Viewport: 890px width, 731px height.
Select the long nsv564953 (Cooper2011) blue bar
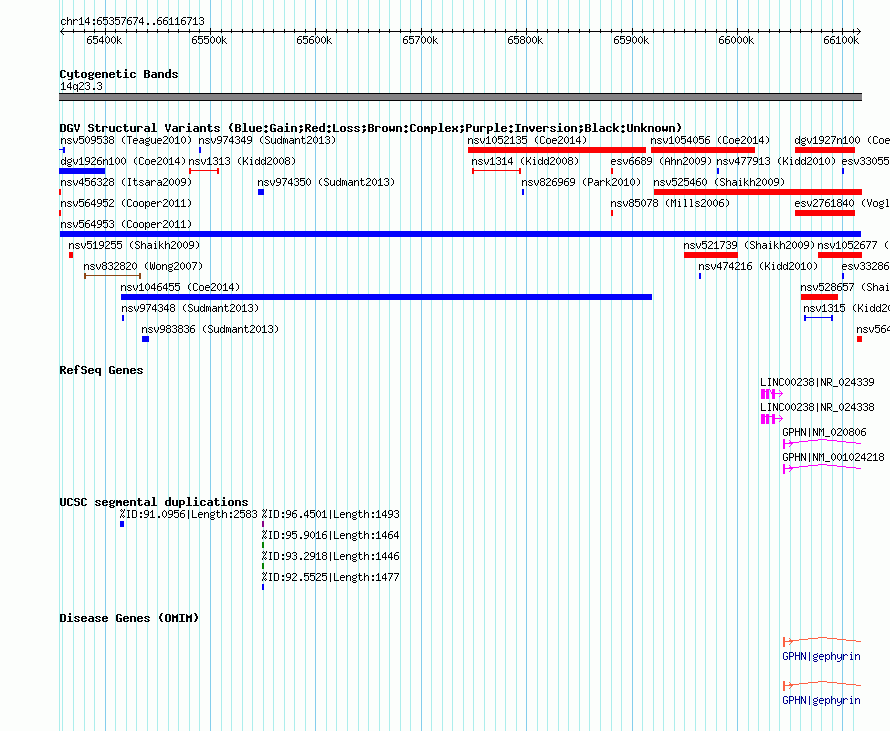click(460, 234)
